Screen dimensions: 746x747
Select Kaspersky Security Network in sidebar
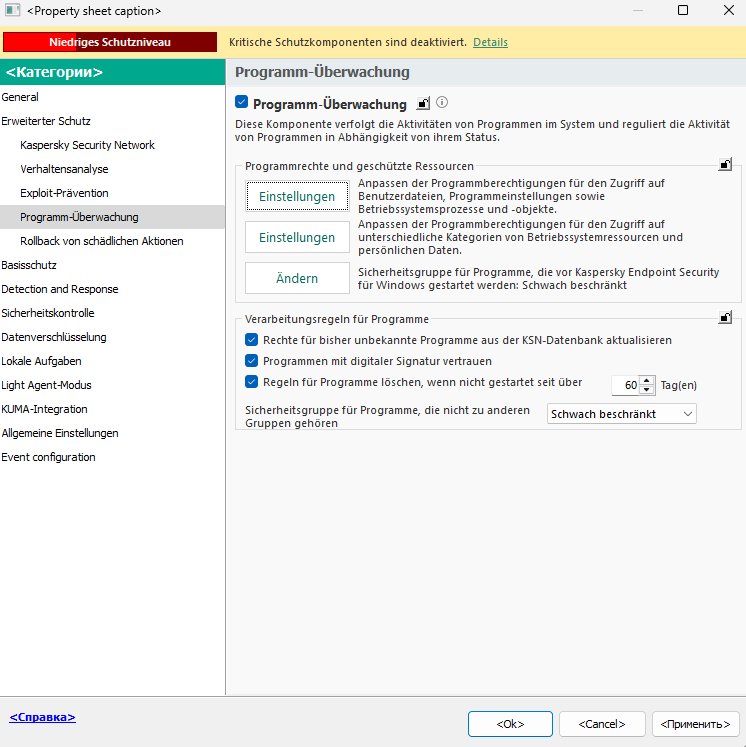tap(87, 145)
